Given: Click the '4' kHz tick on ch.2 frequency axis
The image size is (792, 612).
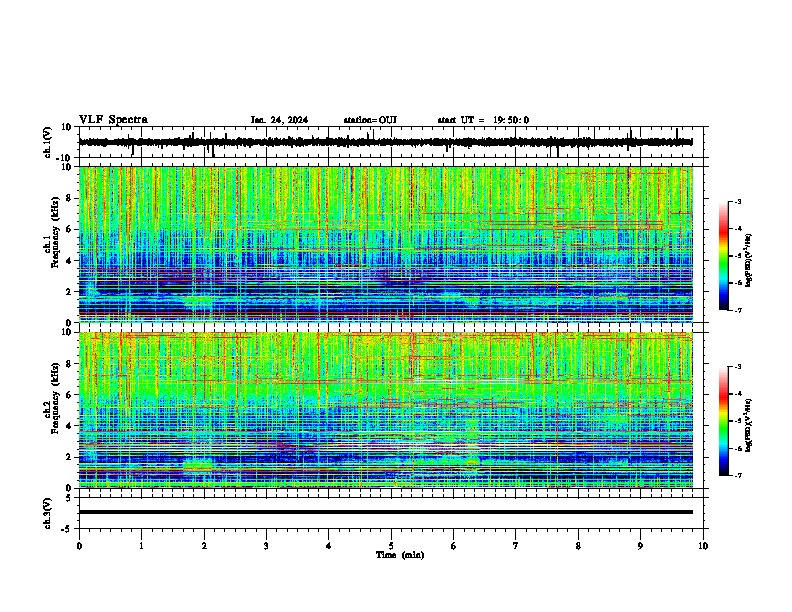Looking at the screenshot, I should tap(69, 426).
